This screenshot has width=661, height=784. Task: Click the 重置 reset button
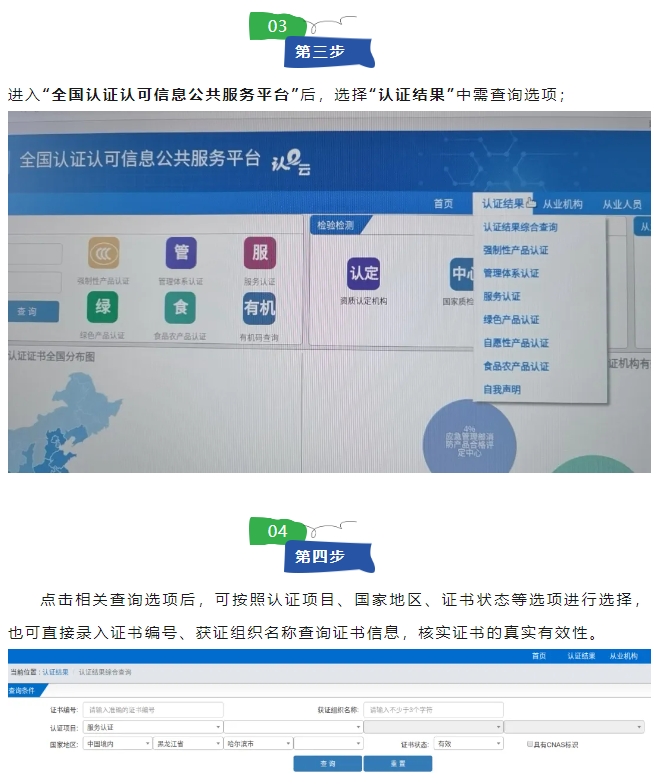[x=398, y=763]
